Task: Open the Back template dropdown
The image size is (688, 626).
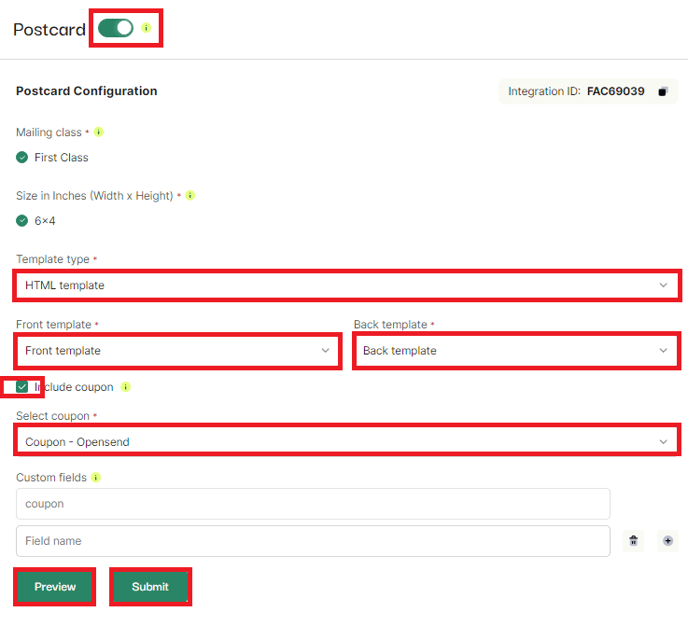Action: pyautogui.click(x=516, y=351)
